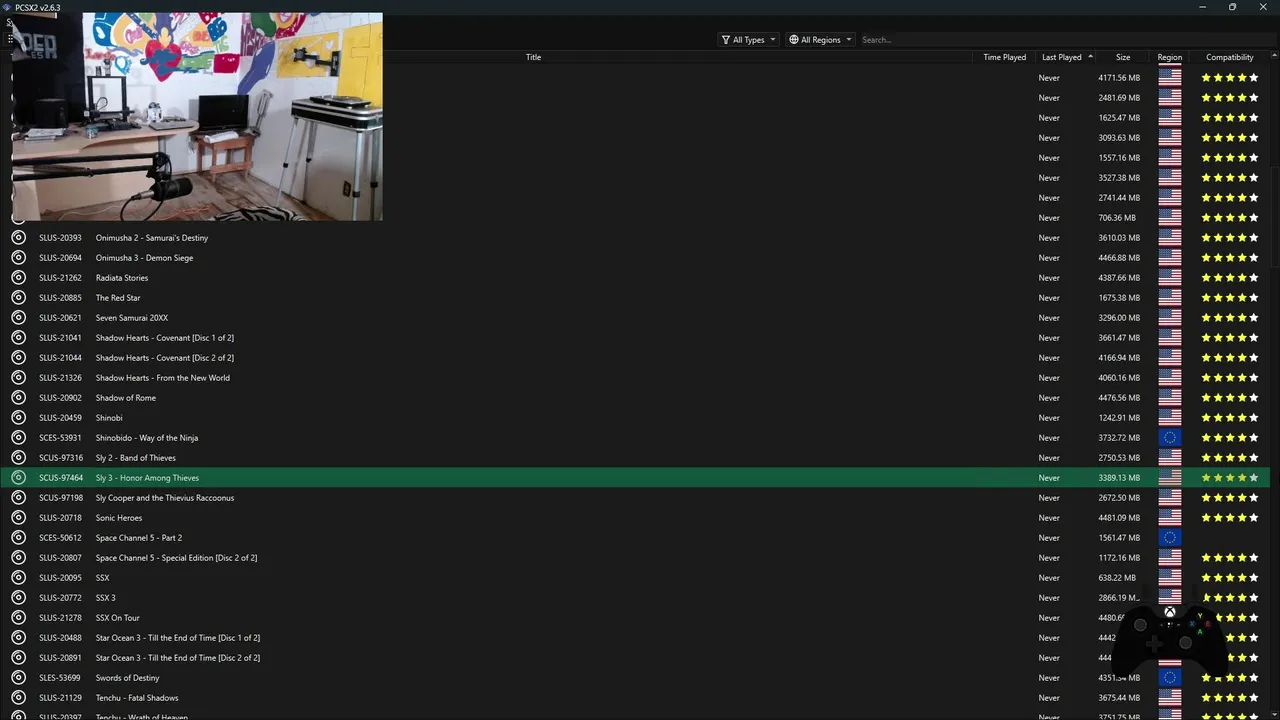Click the US flag in 4171.56 MB row
The image size is (1280, 720).
[1169, 77]
